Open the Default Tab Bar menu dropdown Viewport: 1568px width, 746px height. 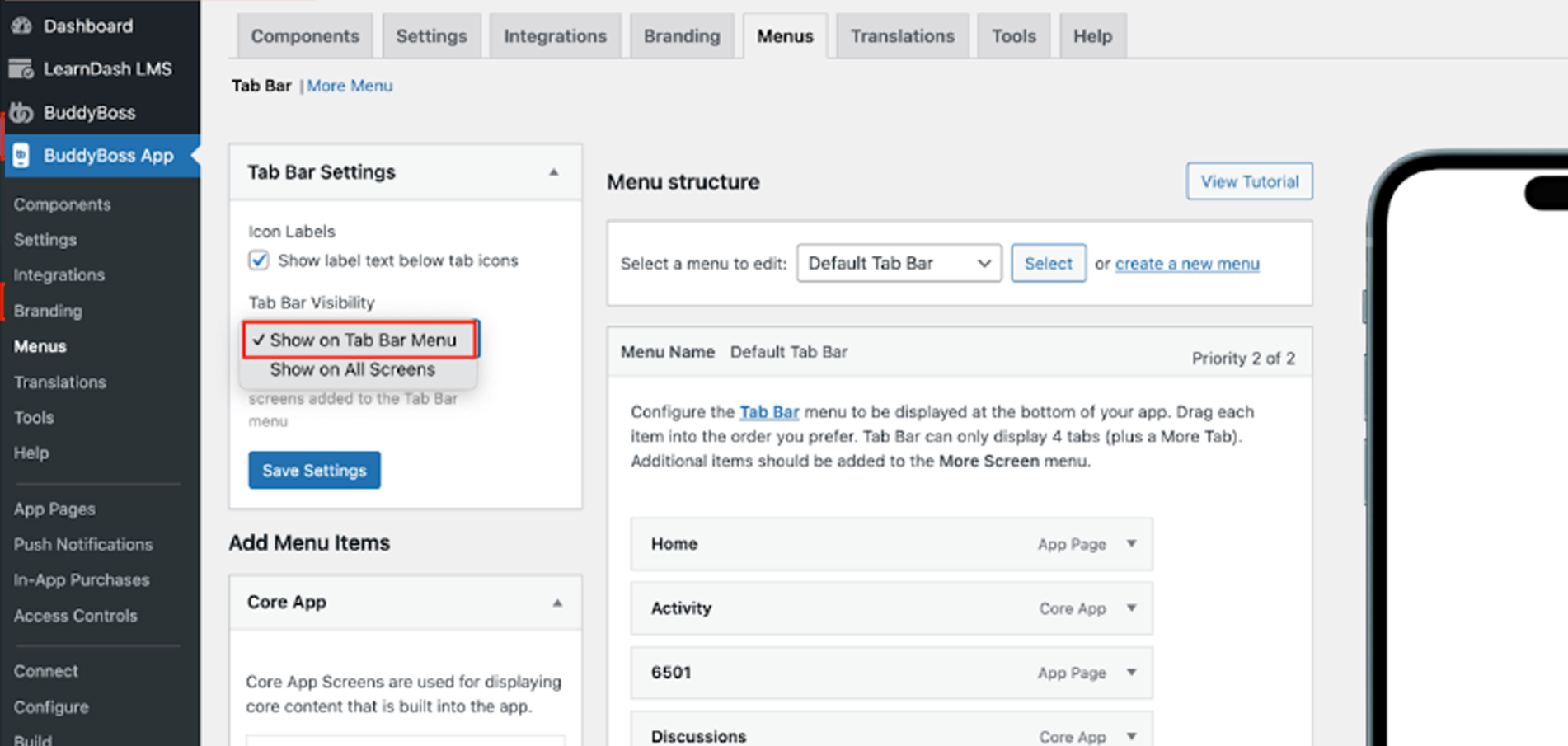899,263
